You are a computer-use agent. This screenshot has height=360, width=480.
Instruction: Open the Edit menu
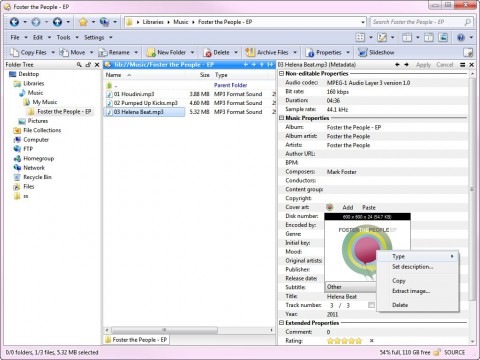click(x=38, y=37)
